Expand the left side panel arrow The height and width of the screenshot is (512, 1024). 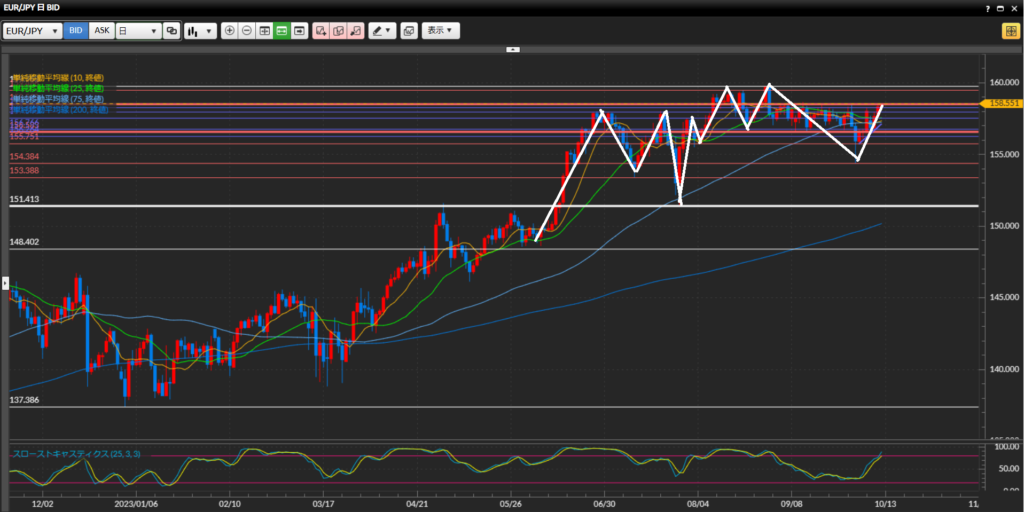tap(4, 284)
